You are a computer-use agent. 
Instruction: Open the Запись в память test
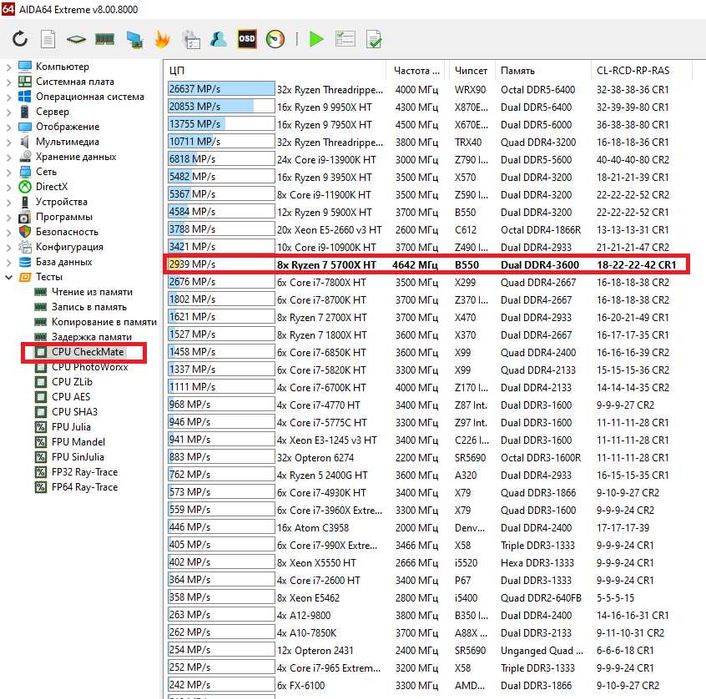(x=89, y=307)
